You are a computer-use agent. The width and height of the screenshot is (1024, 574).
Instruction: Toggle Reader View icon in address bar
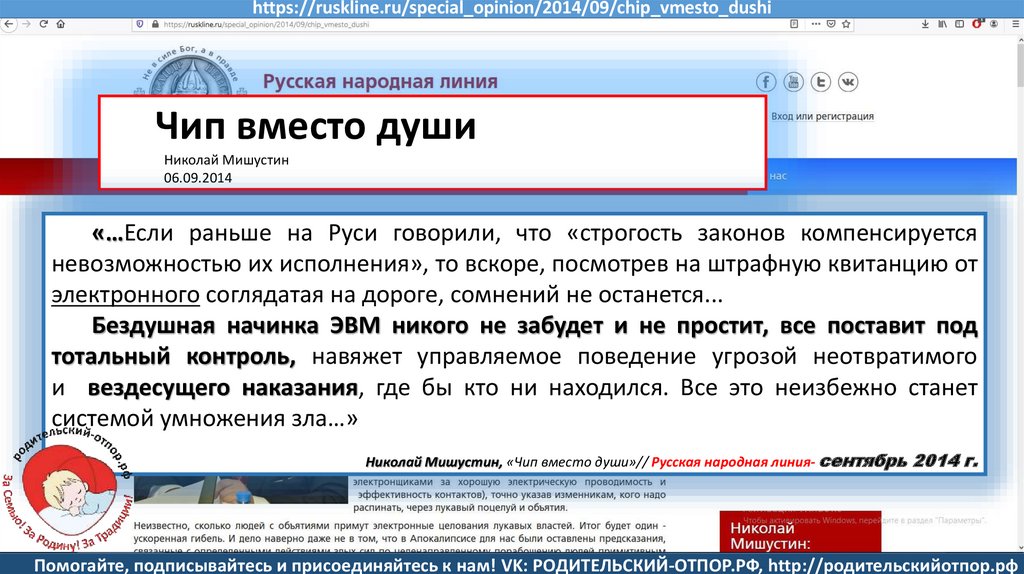794,24
